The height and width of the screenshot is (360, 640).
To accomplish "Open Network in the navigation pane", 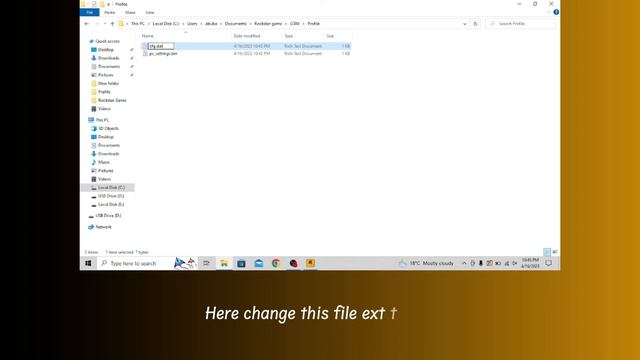I will tap(103, 227).
